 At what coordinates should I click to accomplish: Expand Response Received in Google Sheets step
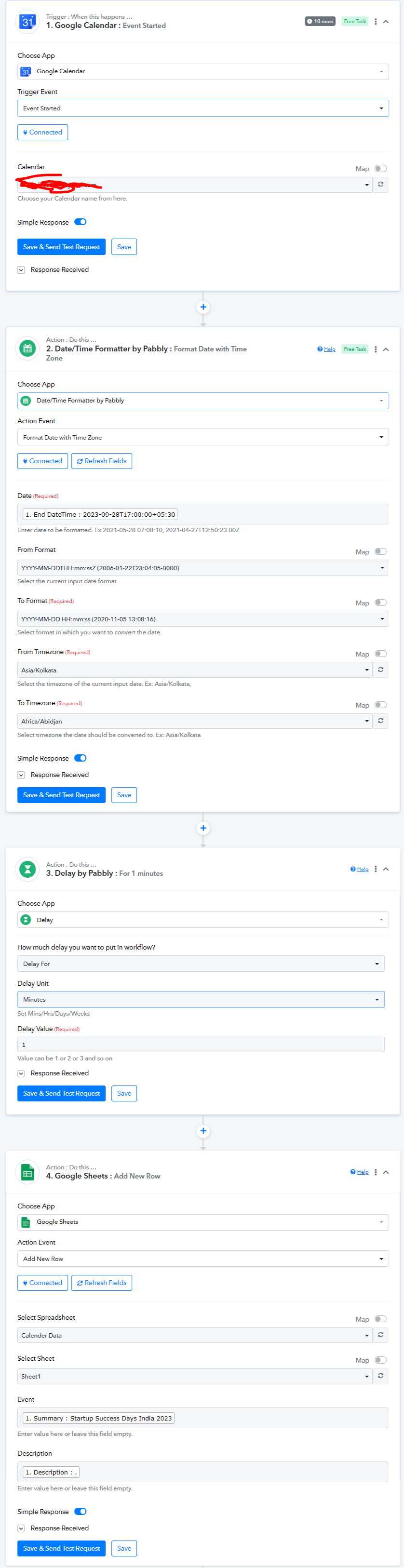21,1528
